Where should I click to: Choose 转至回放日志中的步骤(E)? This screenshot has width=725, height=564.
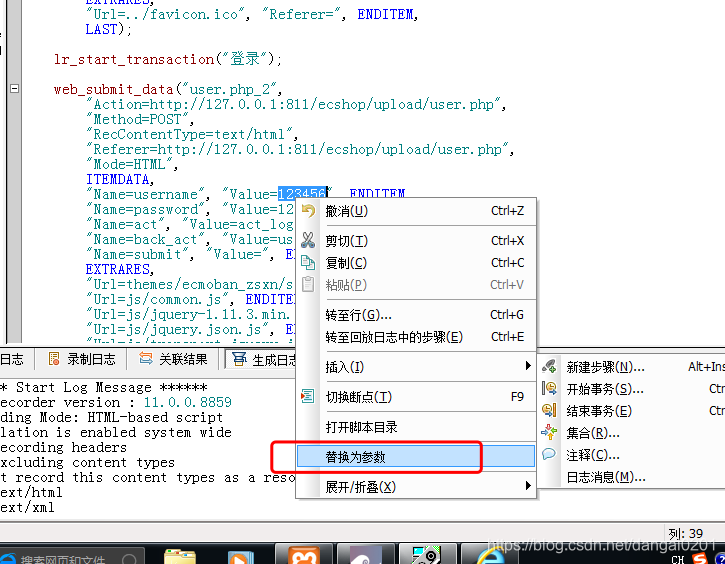[416, 337]
